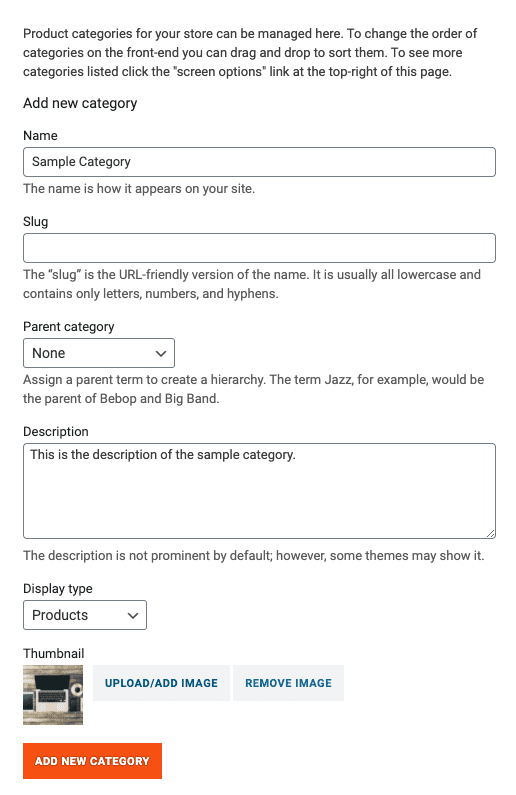This screenshot has width=516, height=795.
Task: Click the Parent category label text
Action: tap(68, 327)
